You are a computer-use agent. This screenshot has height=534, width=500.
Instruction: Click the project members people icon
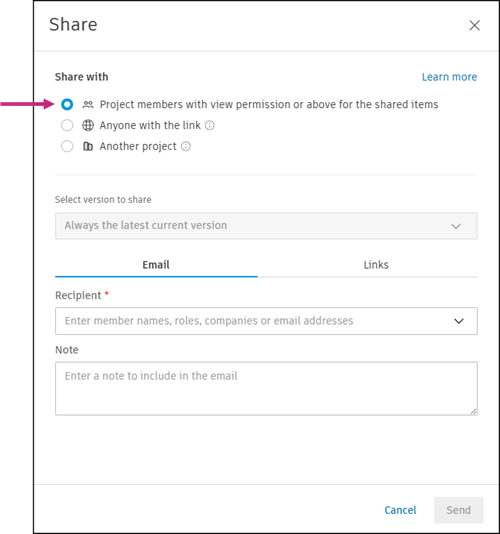point(88,105)
